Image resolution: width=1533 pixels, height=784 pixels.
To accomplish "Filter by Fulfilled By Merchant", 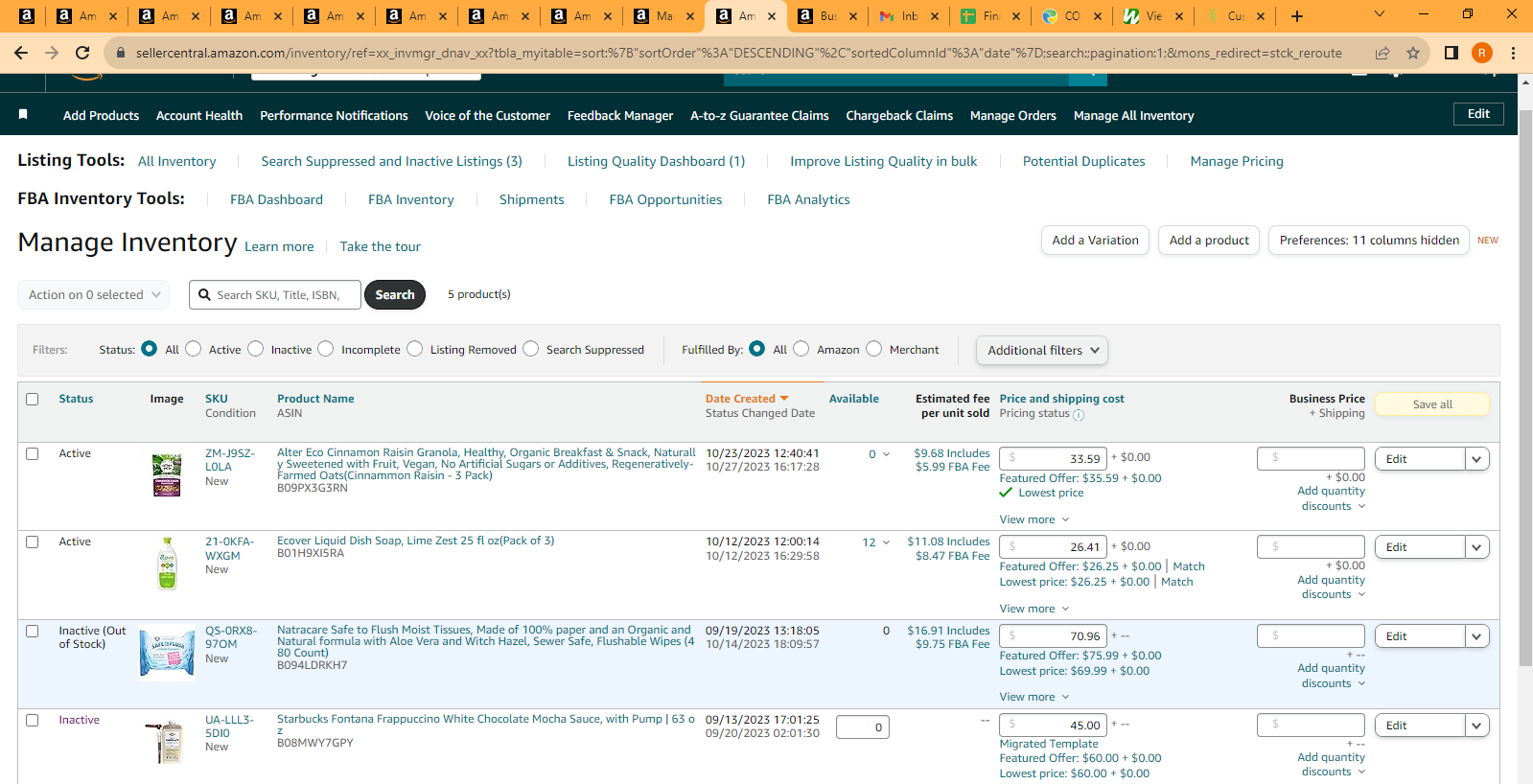I will [x=874, y=349].
